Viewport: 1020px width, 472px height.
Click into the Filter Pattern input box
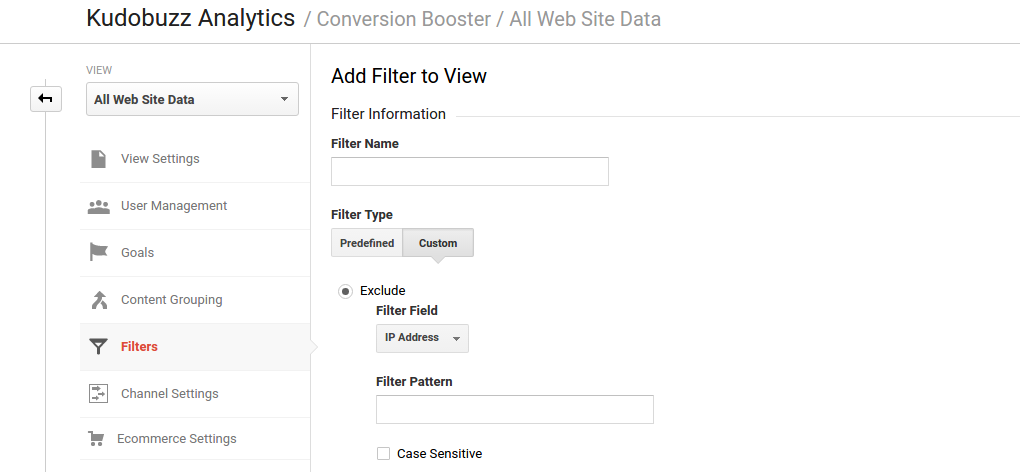515,410
